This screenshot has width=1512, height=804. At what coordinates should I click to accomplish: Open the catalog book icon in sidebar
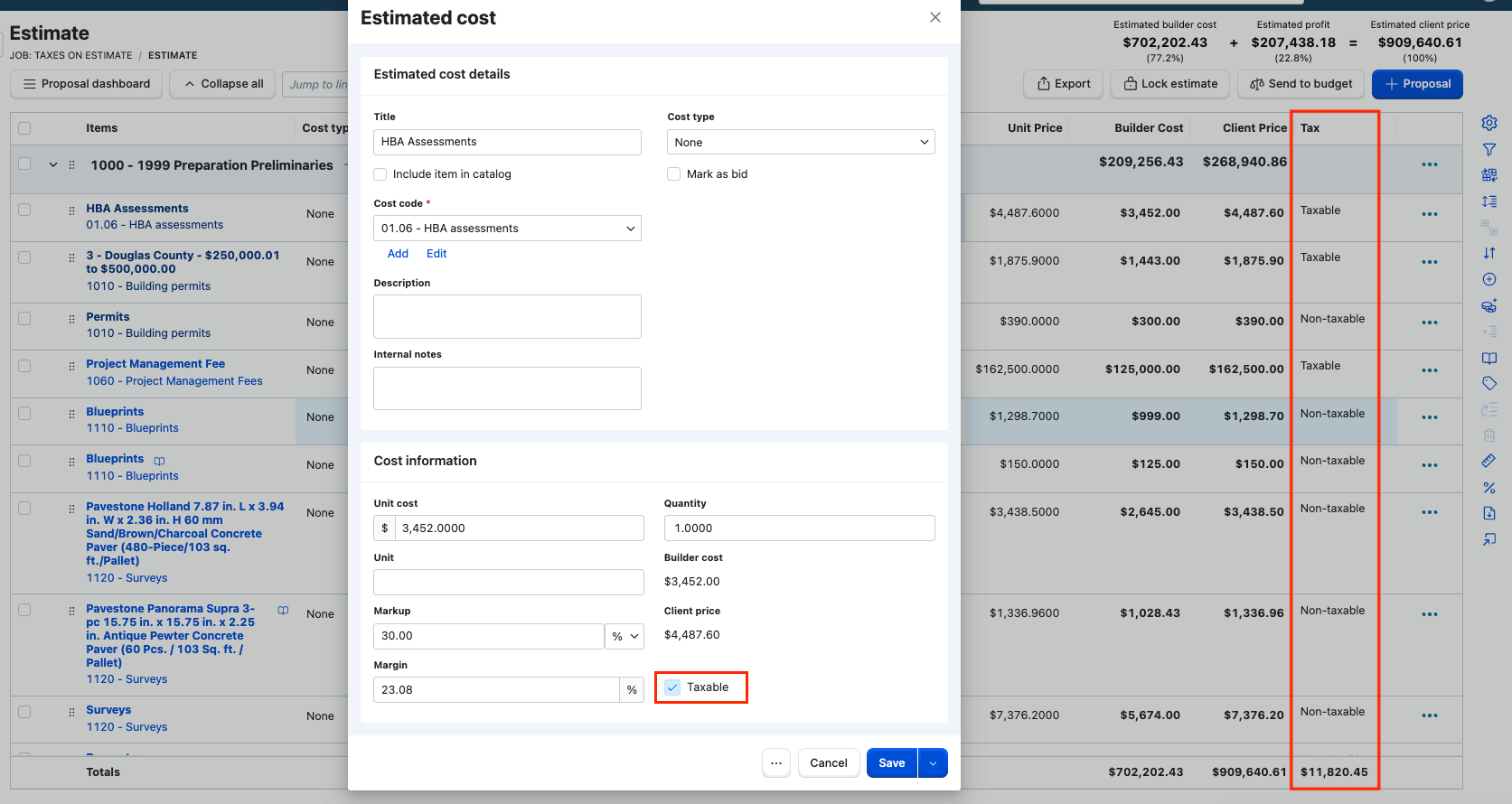(1489, 358)
